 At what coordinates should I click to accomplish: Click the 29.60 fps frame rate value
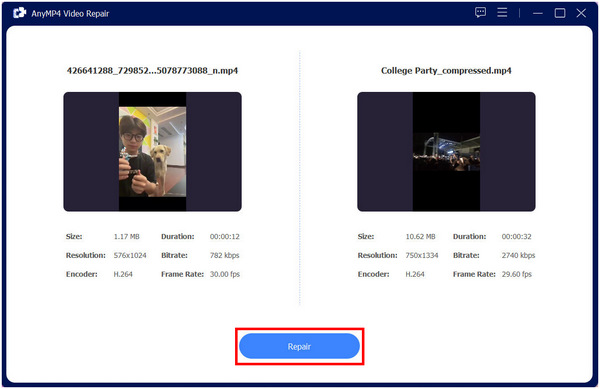click(517, 274)
